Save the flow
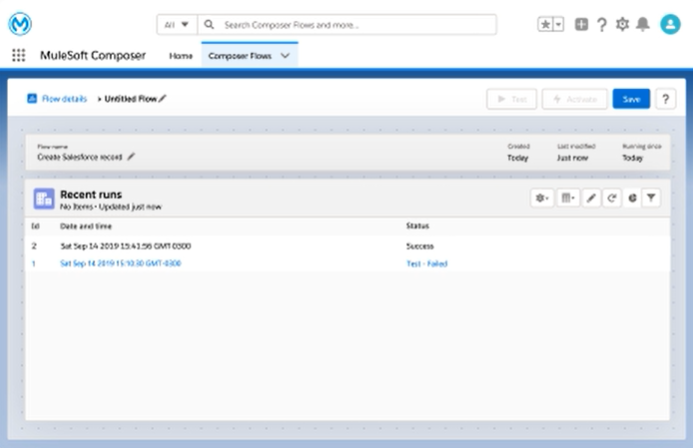Viewport: 693px width, 448px height. click(x=631, y=99)
